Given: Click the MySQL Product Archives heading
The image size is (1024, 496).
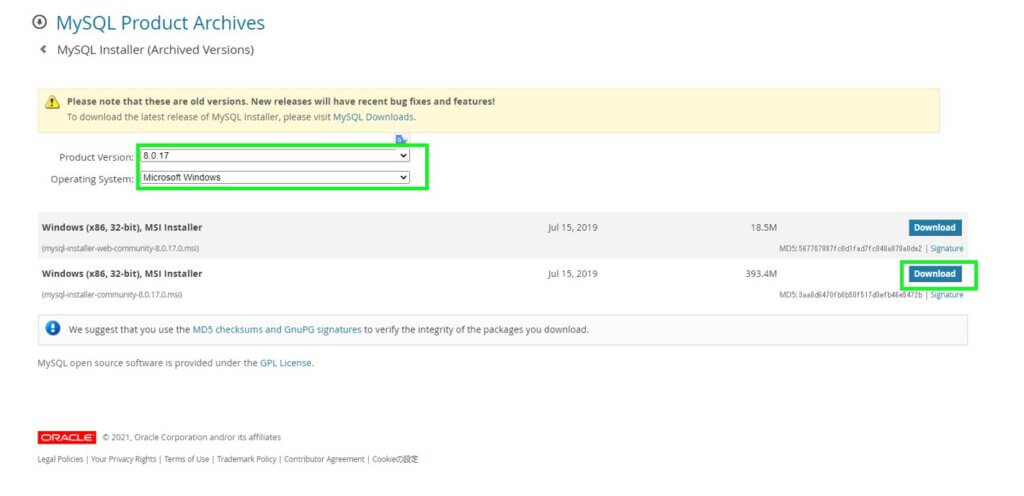Looking at the screenshot, I should pyautogui.click(x=160, y=23).
